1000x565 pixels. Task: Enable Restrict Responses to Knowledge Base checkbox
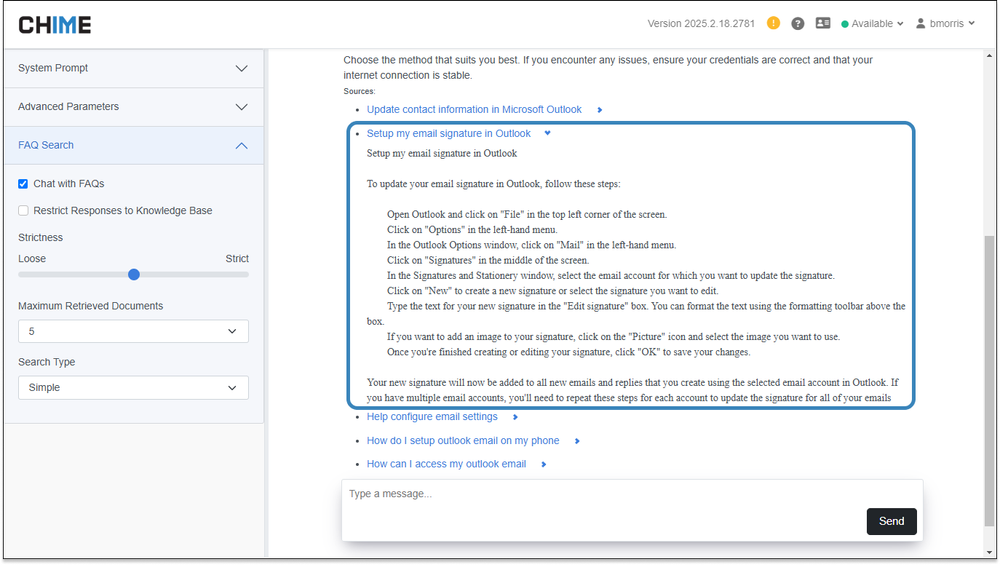tap(23, 210)
